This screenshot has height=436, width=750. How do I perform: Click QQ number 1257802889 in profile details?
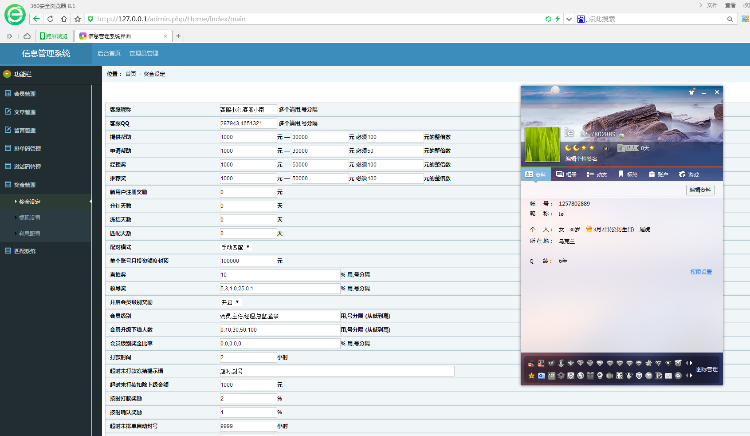pos(574,204)
